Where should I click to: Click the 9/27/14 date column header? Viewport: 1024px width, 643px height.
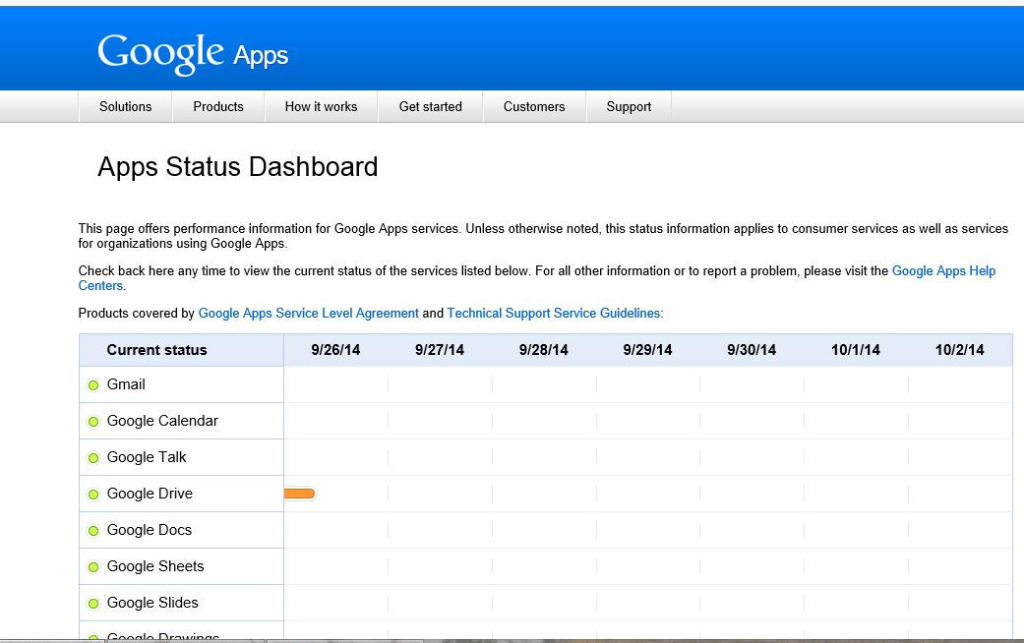click(x=440, y=350)
